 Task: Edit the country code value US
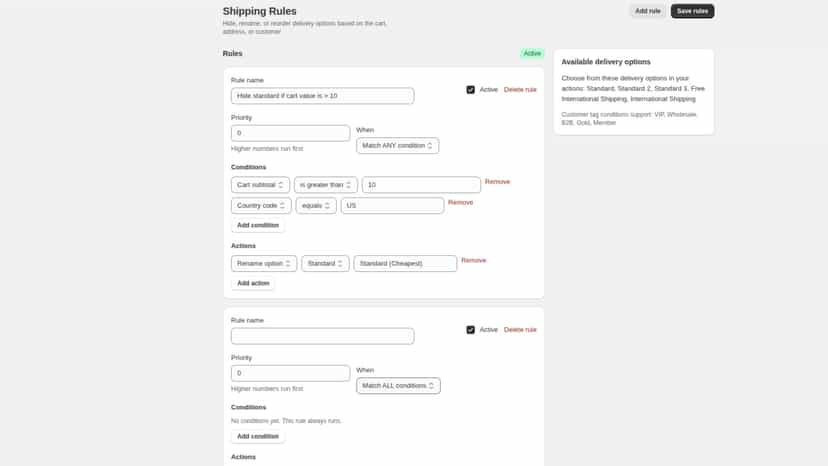[x=392, y=206]
